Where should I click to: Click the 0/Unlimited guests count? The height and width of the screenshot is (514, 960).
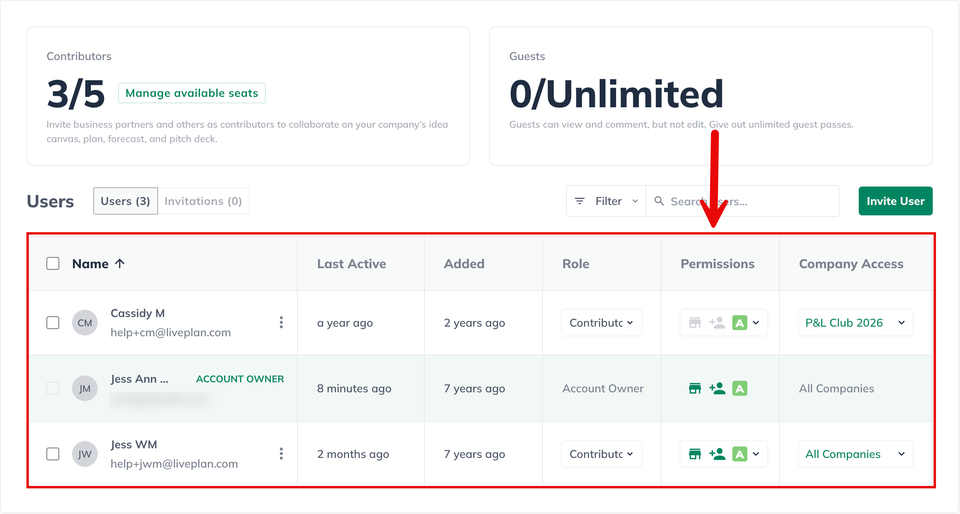click(x=617, y=94)
